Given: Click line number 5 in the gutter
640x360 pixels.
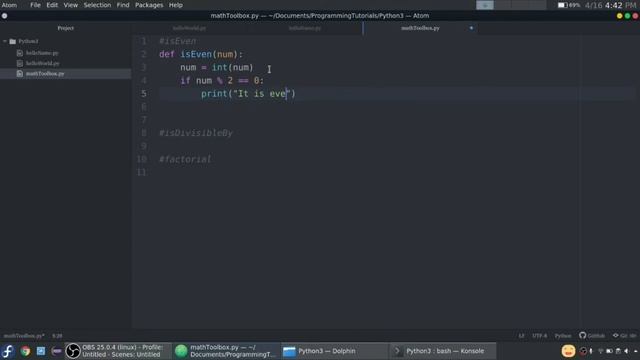Looking at the screenshot, I should coord(144,93).
